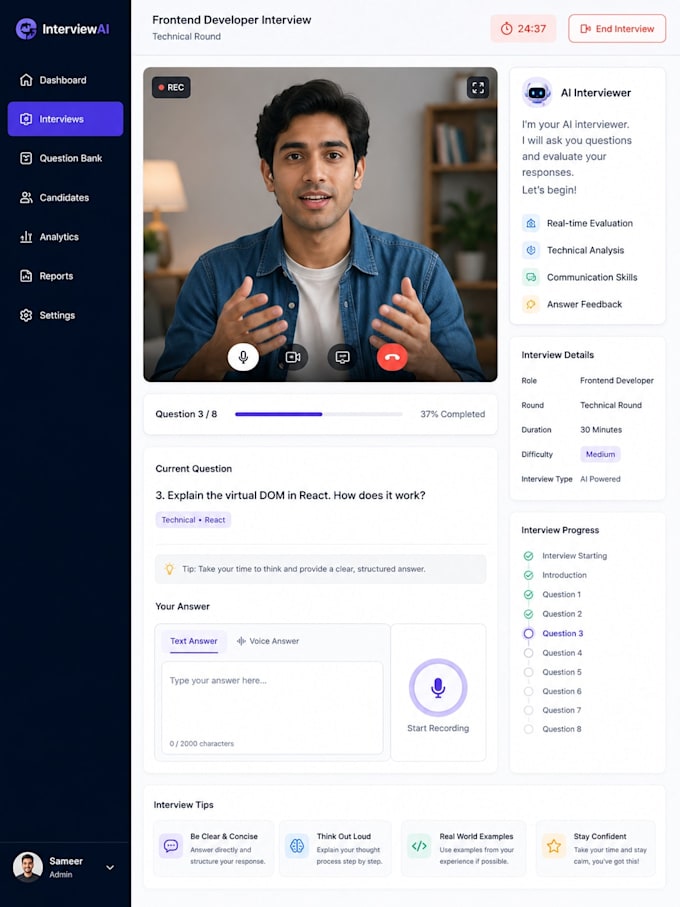680x907 pixels.
Task: Expand the Sameer Admin account menu
Action: (110, 868)
